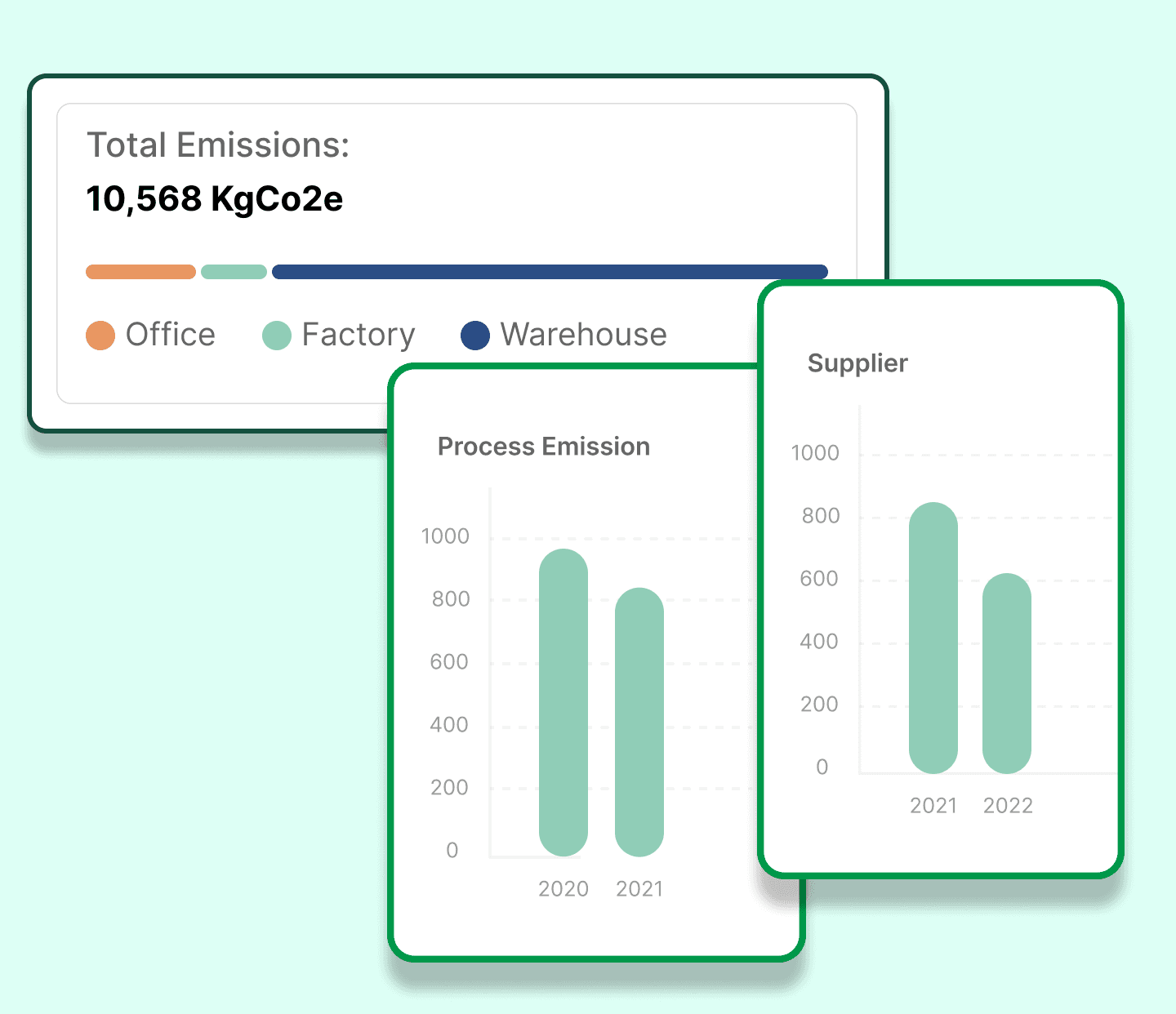Image resolution: width=1176 pixels, height=1014 pixels.
Task: Click the orange Office legend dot
Action: 100,335
